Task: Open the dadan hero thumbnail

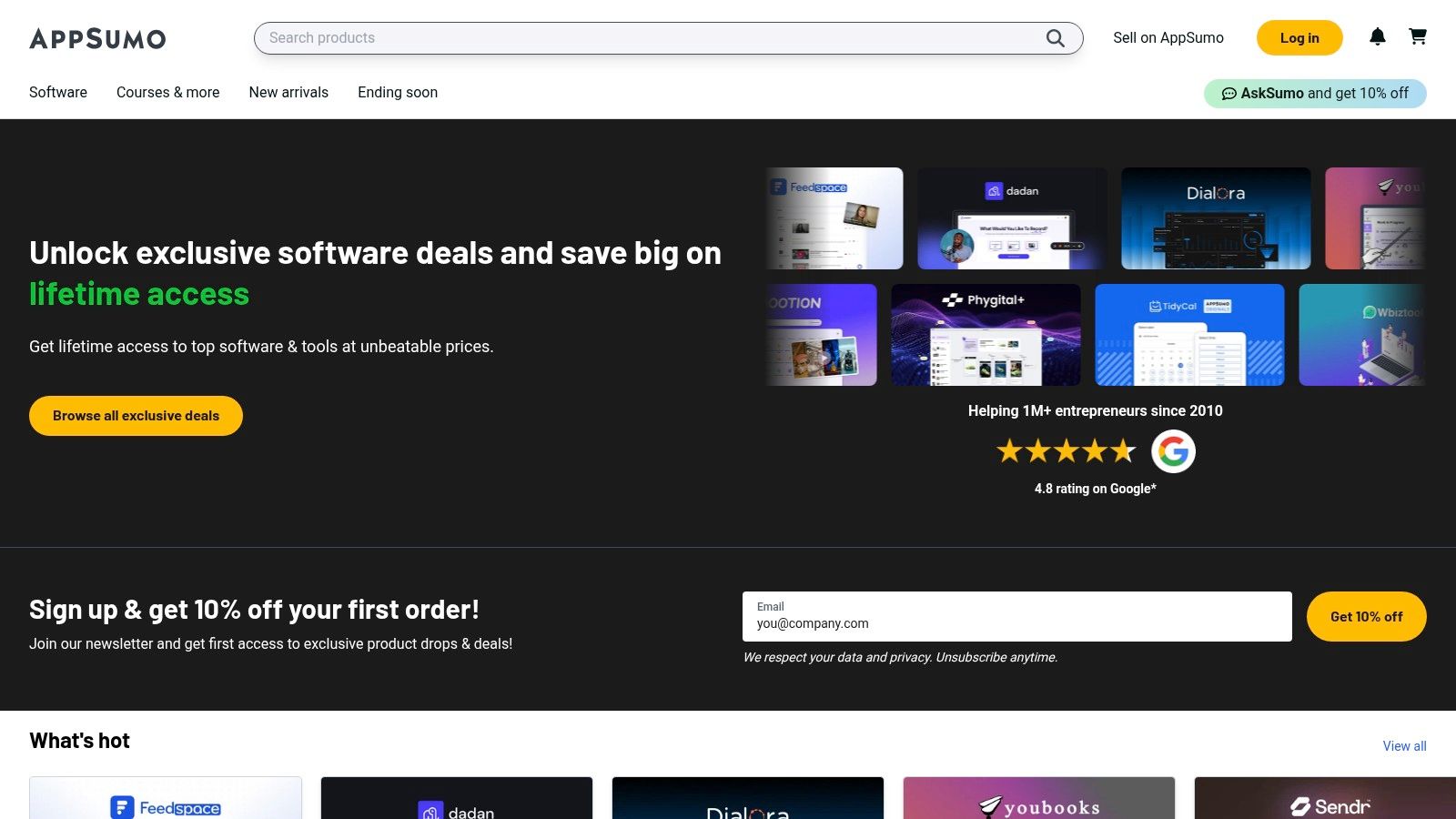Action: (1012, 218)
